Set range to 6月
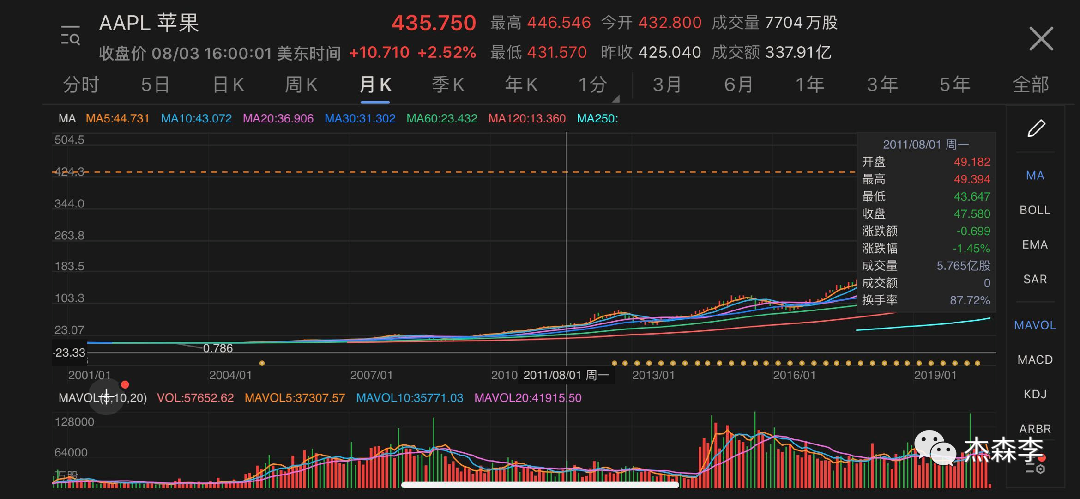 [x=739, y=84]
